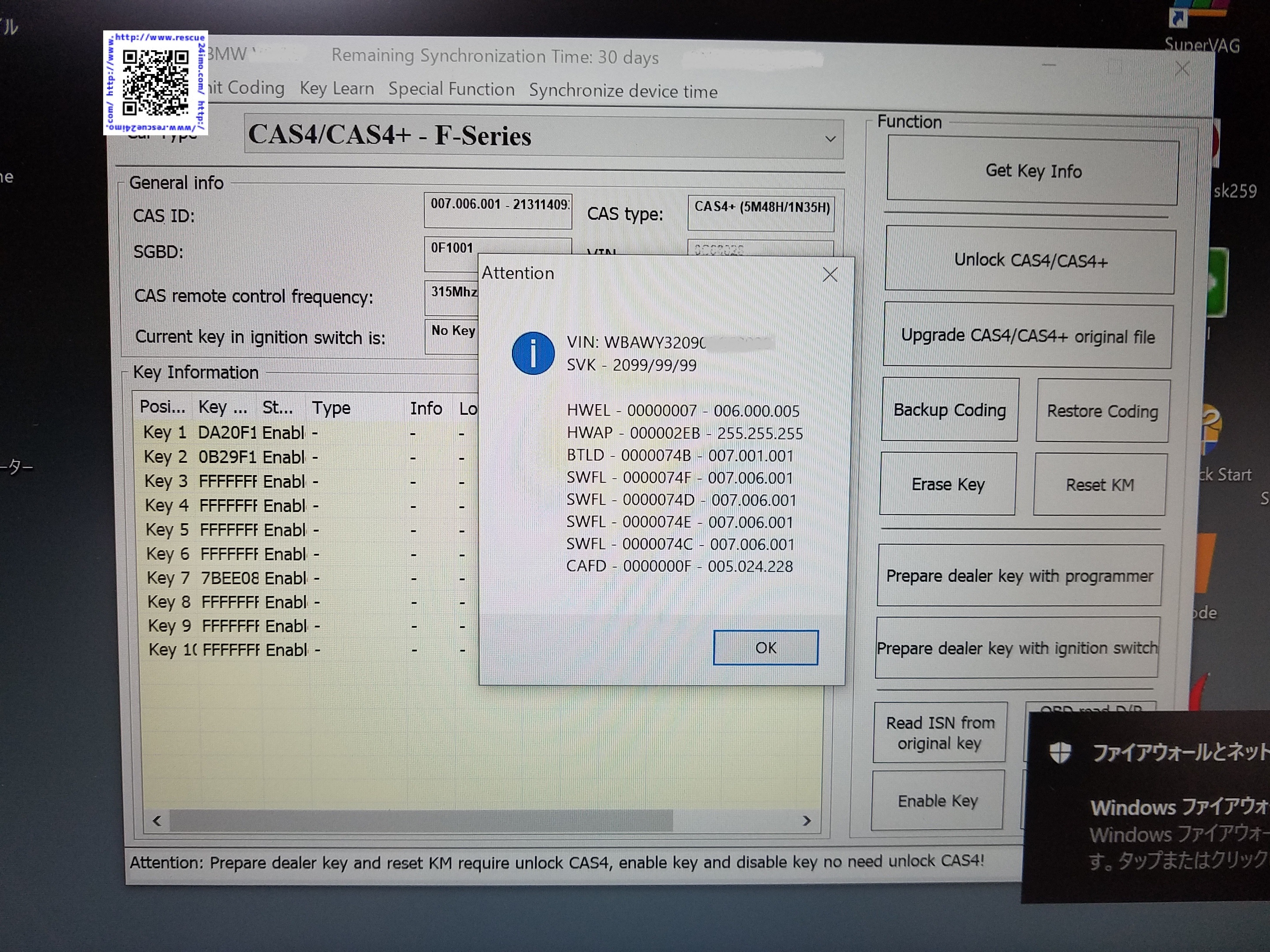Click the VIN line in Attention dialog
1270x952 pixels.
click(671, 342)
